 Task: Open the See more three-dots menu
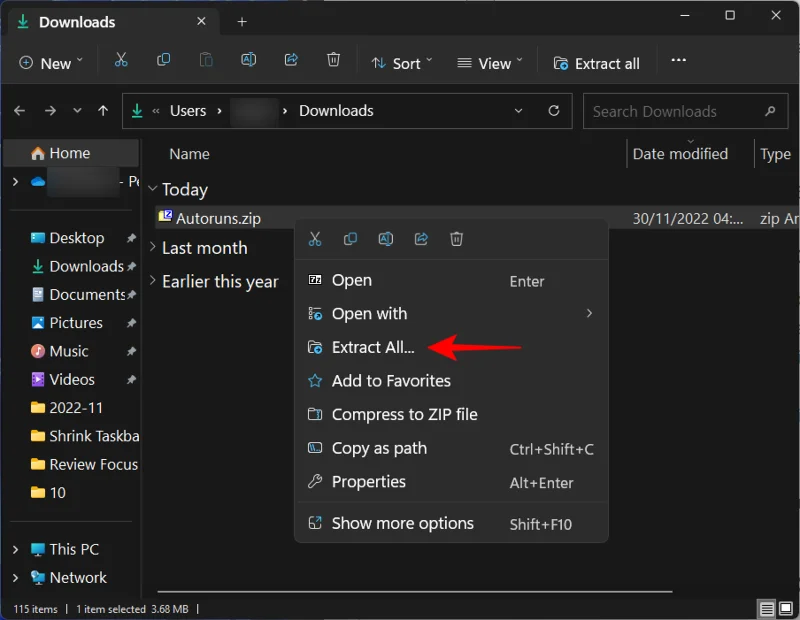678,62
